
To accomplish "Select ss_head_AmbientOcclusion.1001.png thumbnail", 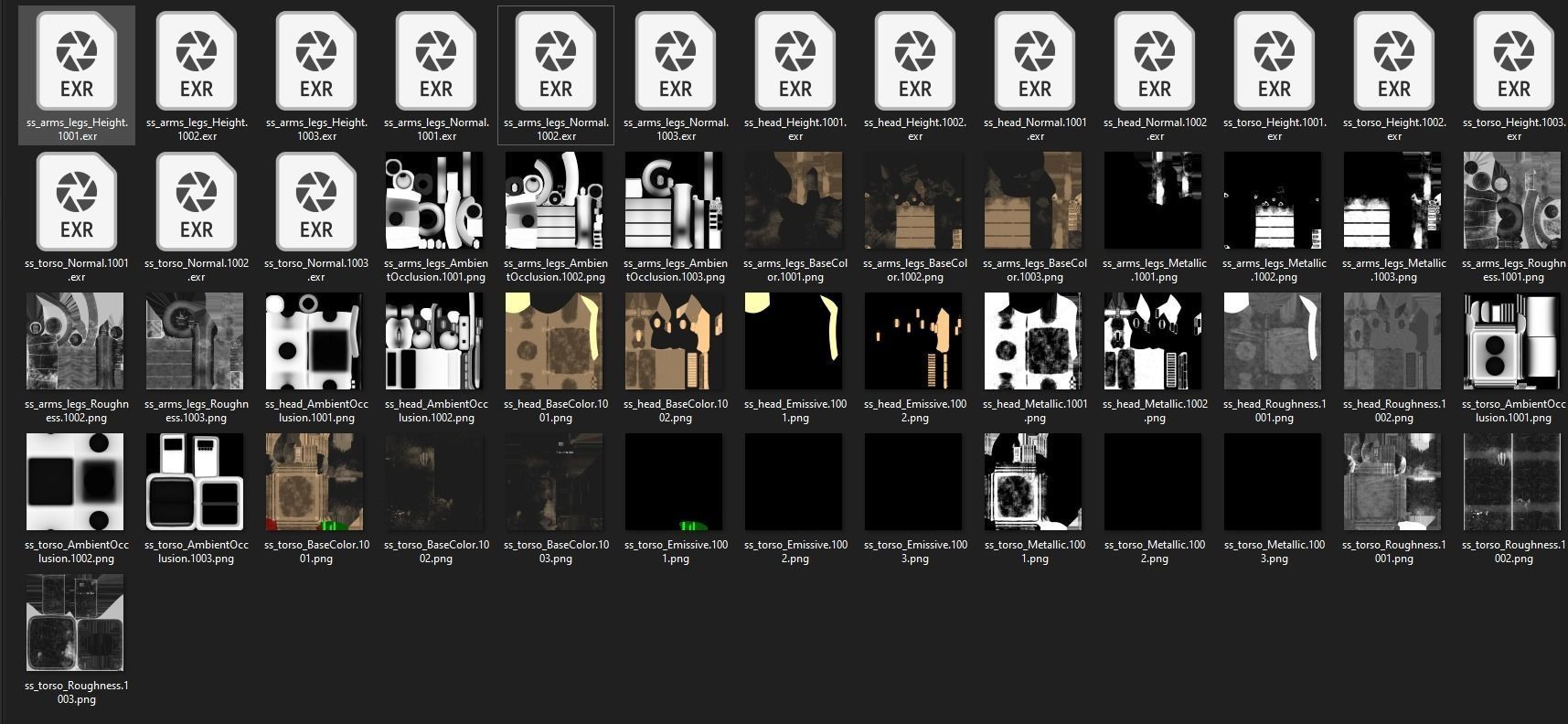I will pyautogui.click(x=315, y=341).
